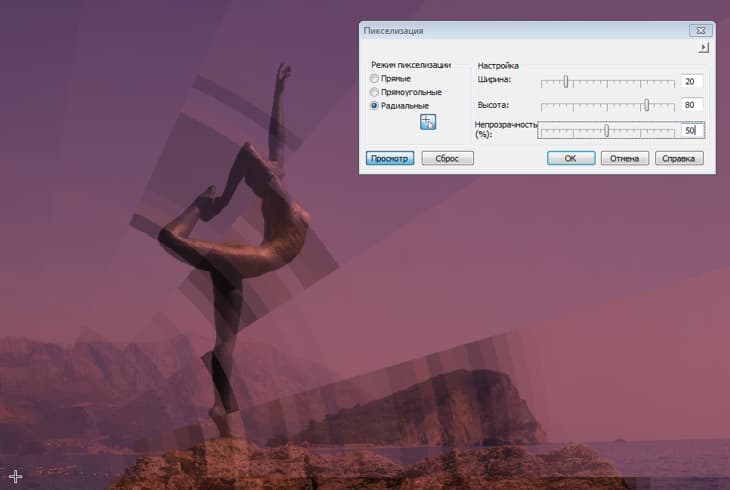Close the Пикселизация dialog window

703,31
